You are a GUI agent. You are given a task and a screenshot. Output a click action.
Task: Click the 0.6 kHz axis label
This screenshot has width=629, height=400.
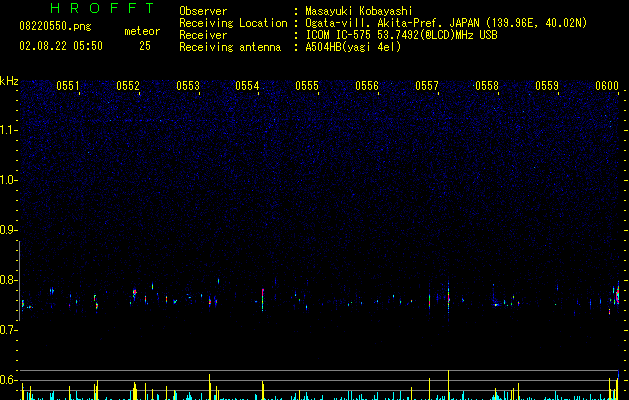tap(8, 380)
